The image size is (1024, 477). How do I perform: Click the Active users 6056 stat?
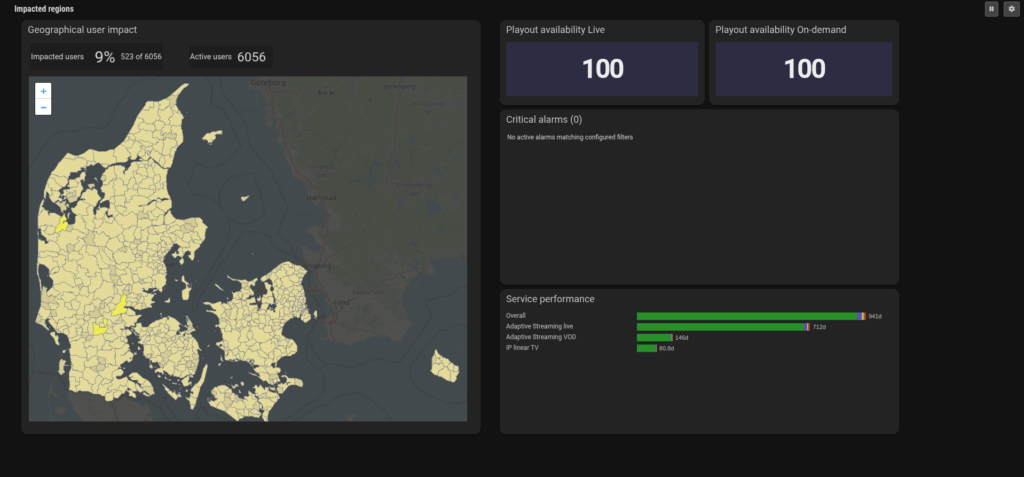point(253,57)
